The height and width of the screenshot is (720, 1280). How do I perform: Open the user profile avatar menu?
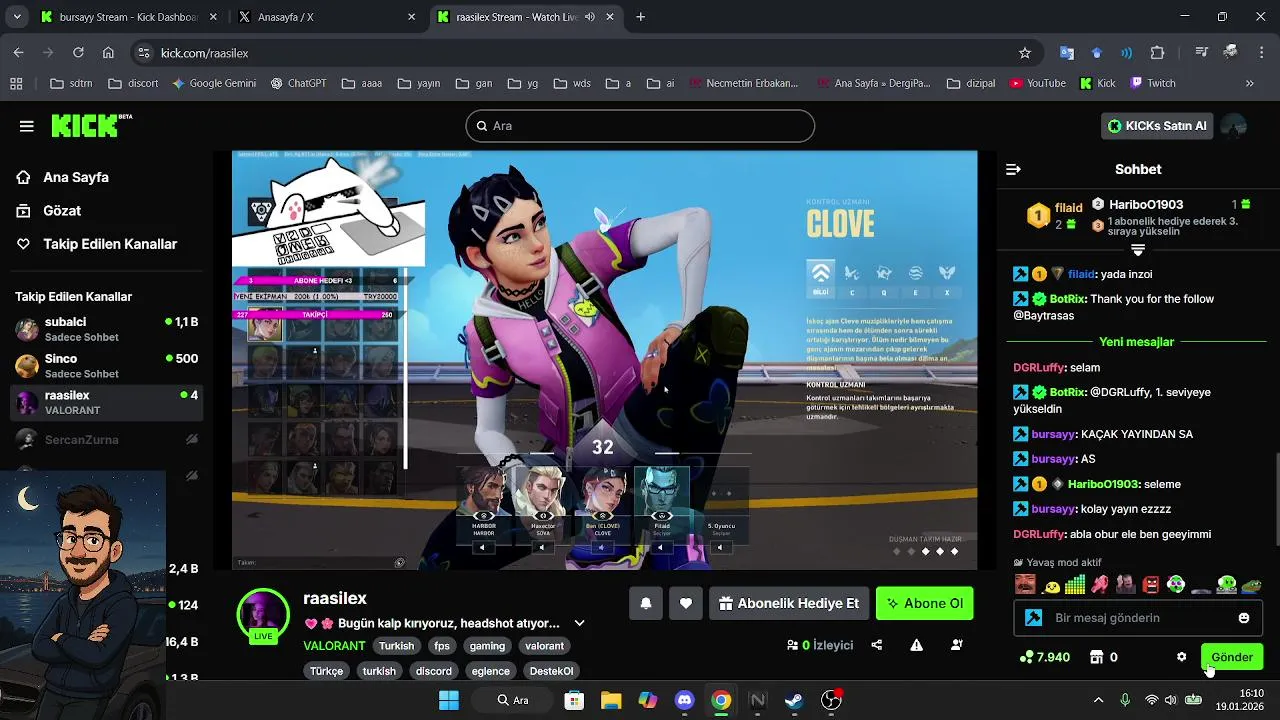click(1234, 126)
